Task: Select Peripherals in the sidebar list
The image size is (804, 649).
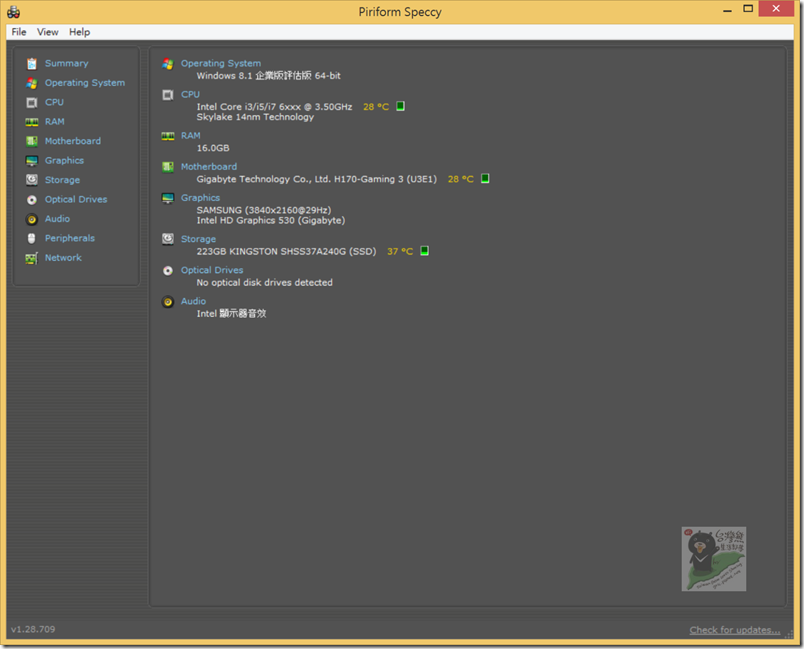Action: click(70, 238)
